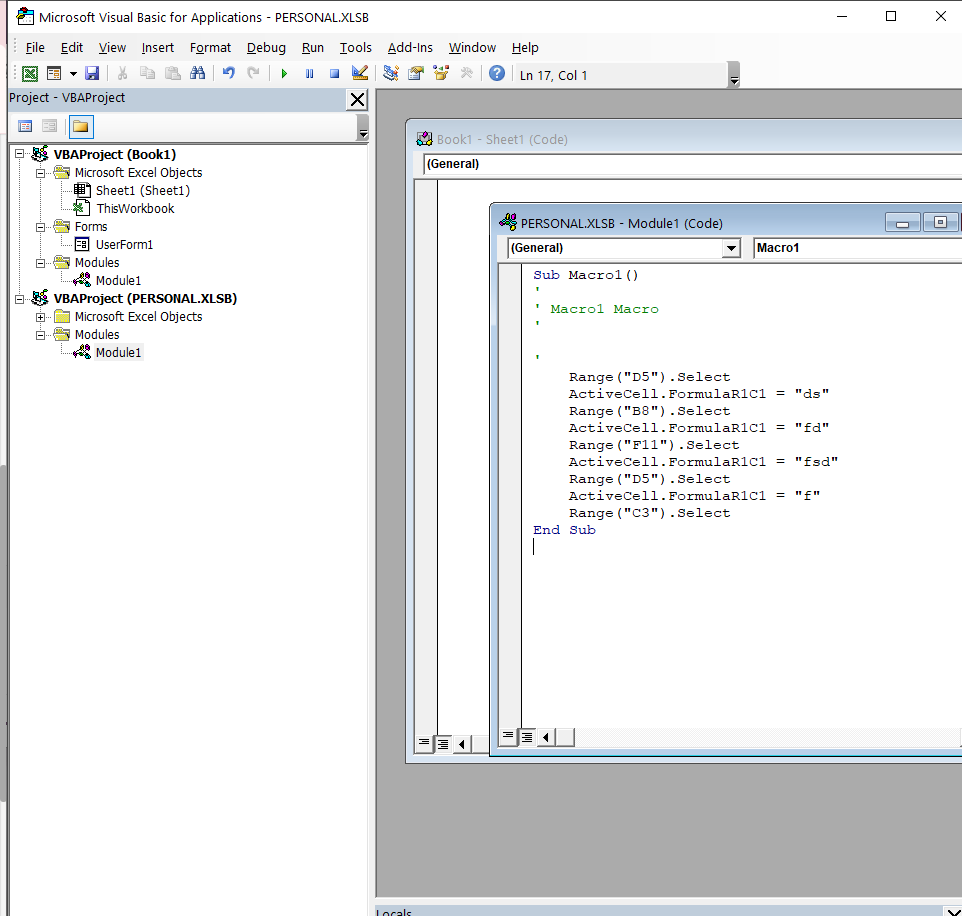The image size is (962, 916).
Task: Toggle Design Mode icon
Action: pos(360,74)
